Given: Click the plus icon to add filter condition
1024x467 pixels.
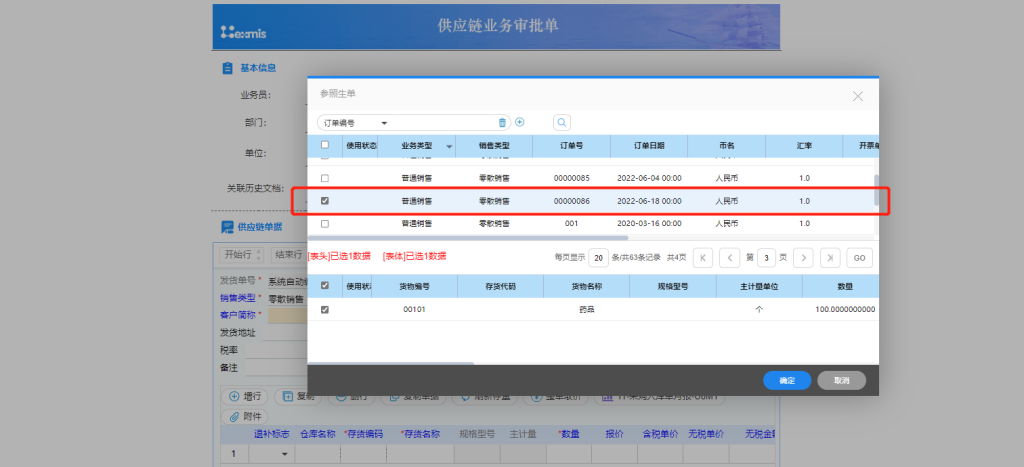Looking at the screenshot, I should tap(520, 122).
